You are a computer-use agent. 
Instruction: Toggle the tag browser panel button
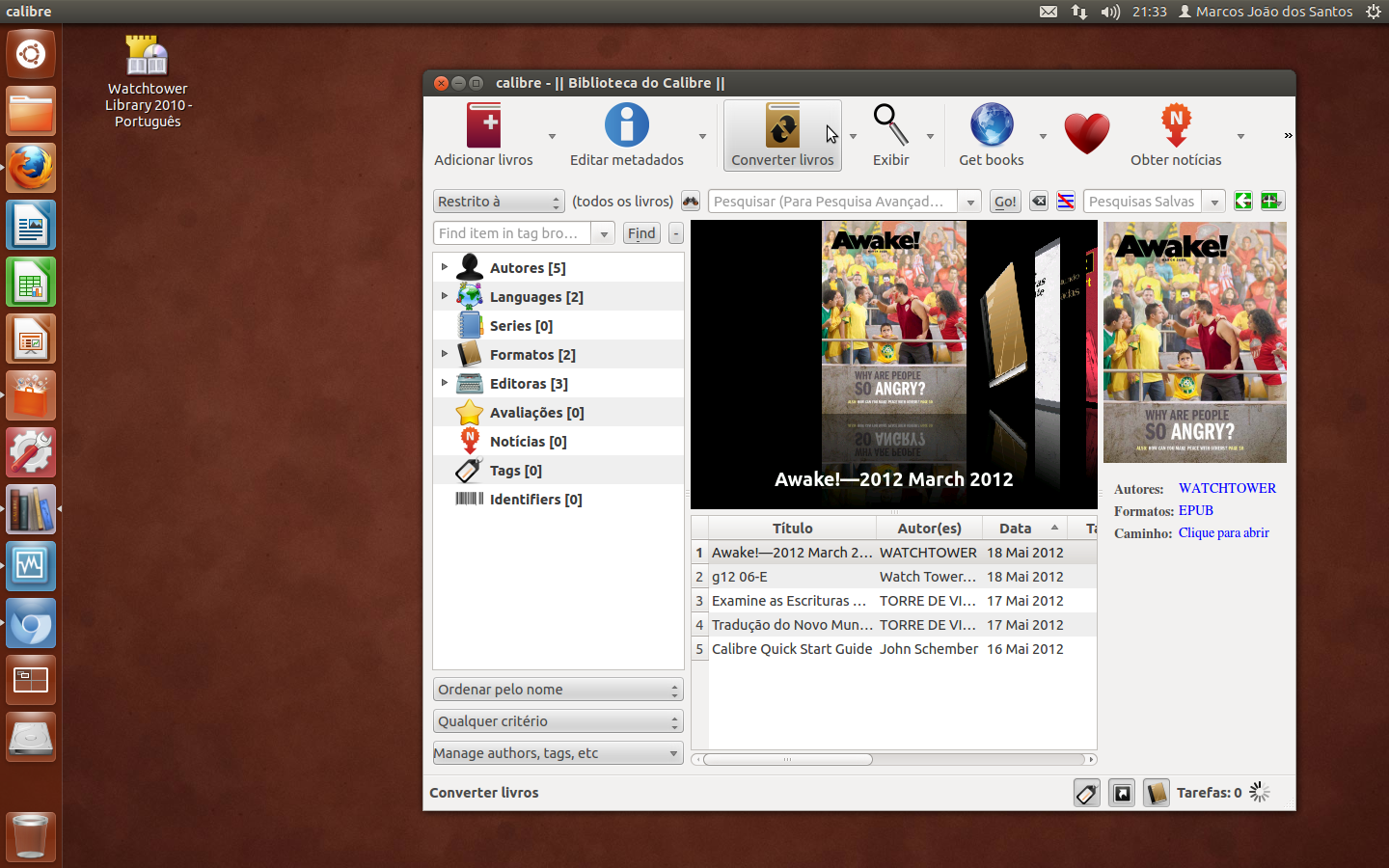1087,793
